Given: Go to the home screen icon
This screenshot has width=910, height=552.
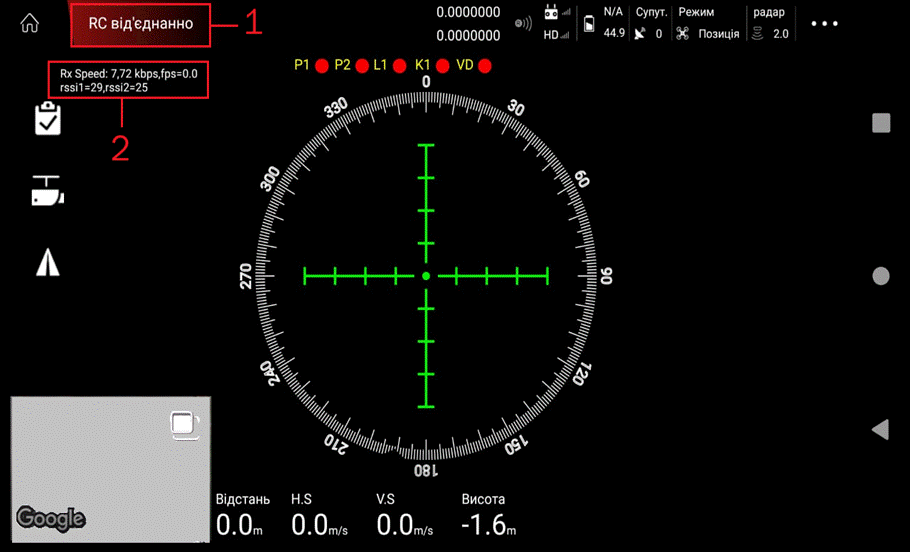Looking at the screenshot, I should [x=30, y=23].
